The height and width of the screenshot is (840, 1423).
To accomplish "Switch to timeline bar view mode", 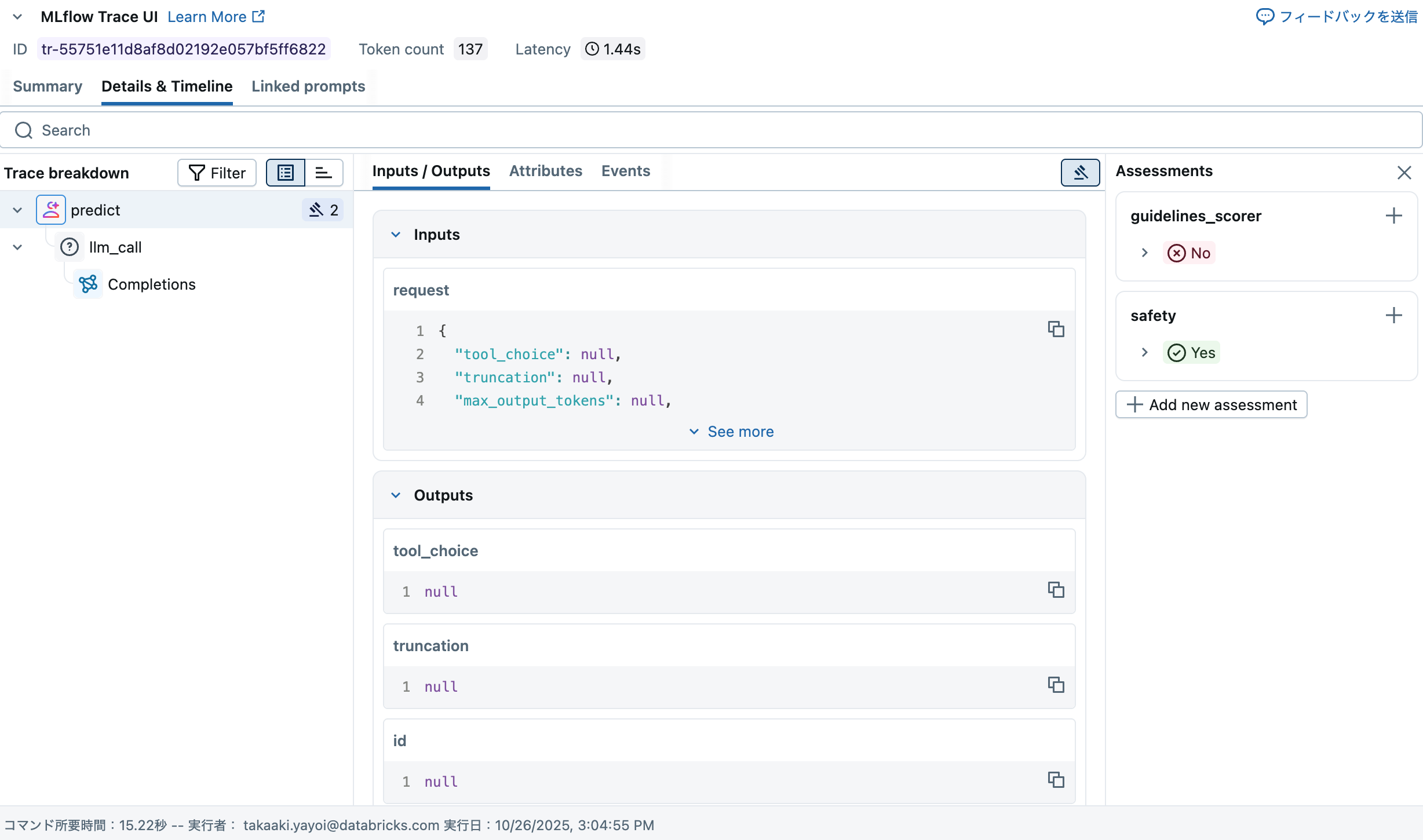I will (323, 173).
